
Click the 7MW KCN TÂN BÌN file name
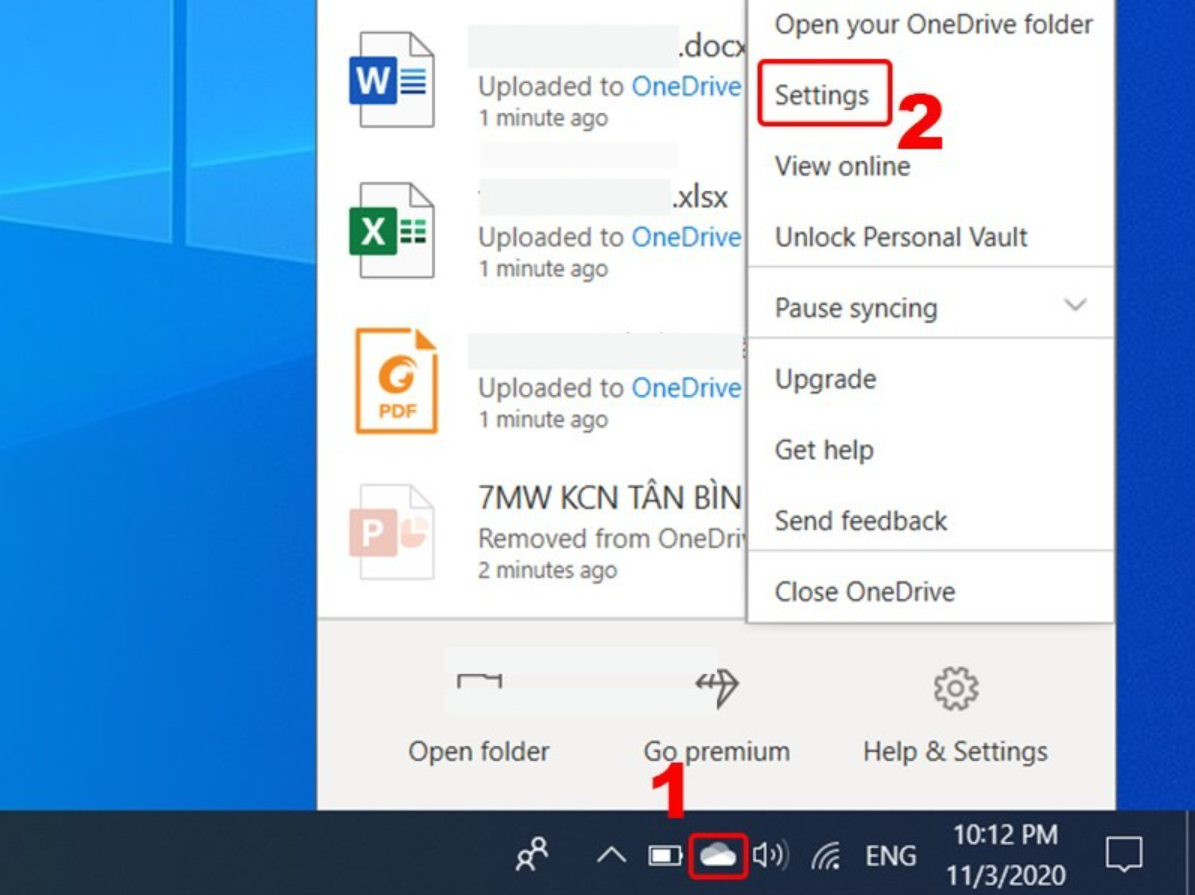[610, 498]
